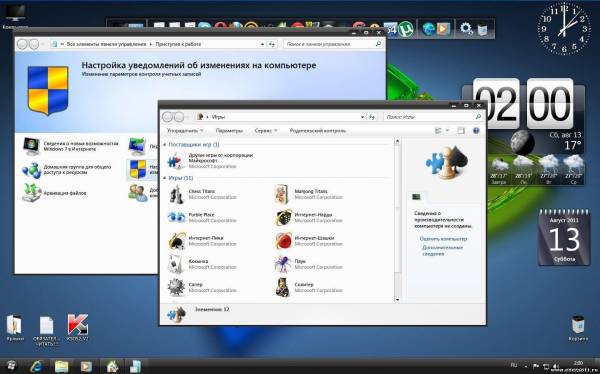This screenshot has width=600, height=374.
Task: Click the scroll-down arrow of Games list
Action: tap(397, 300)
